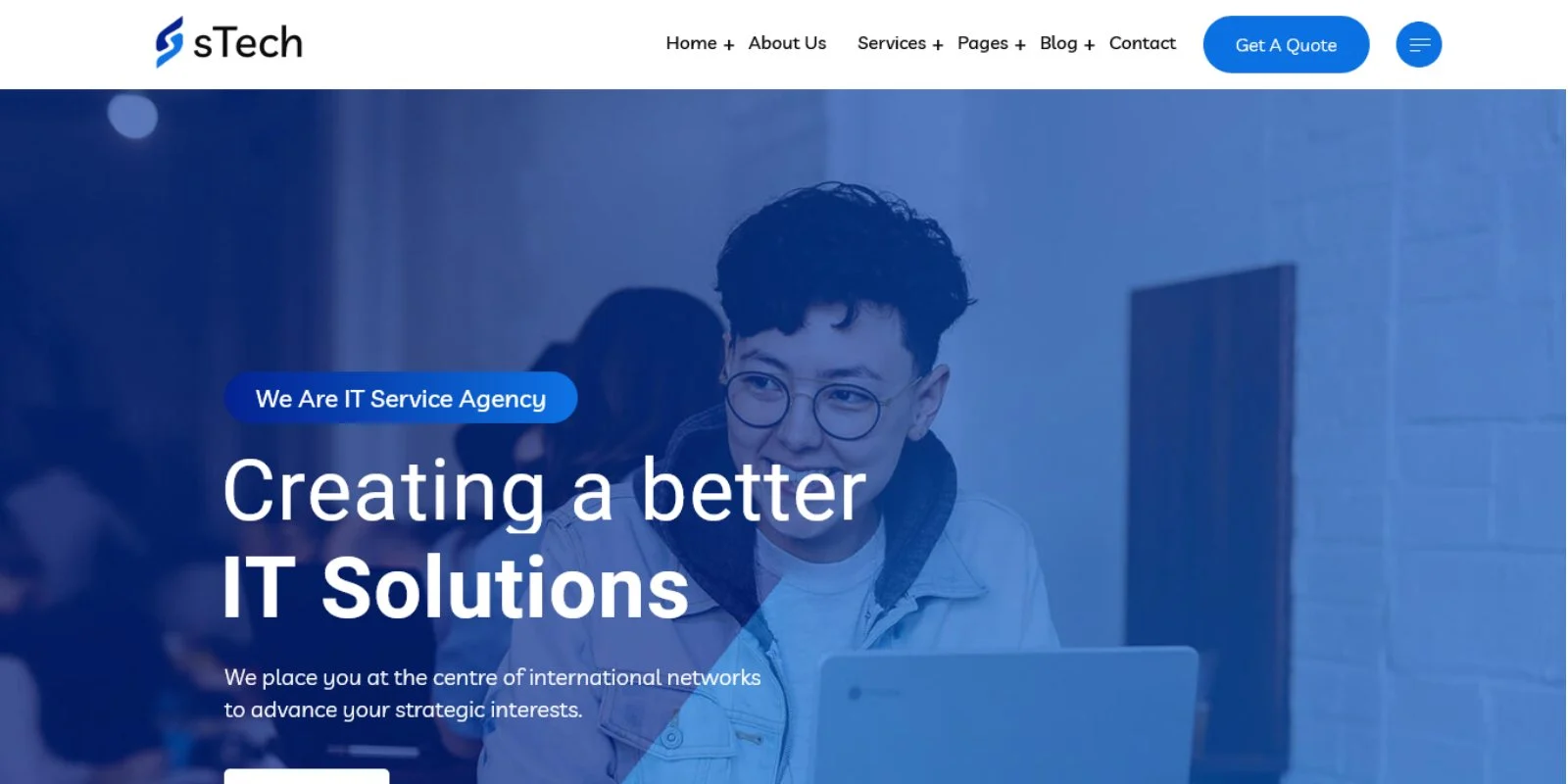Select the We Are IT Service Agency badge

[x=401, y=398]
